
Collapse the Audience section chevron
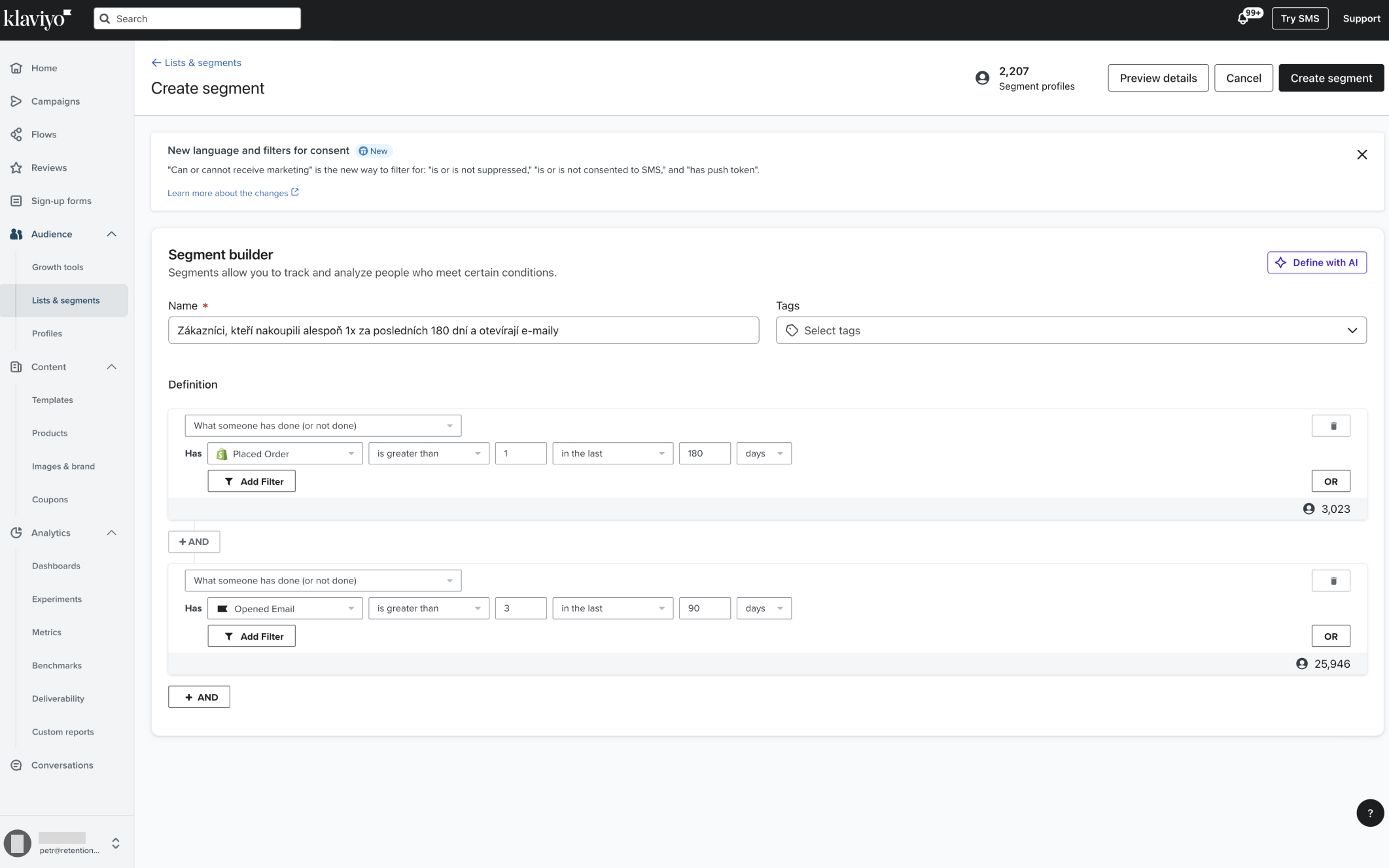pyautogui.click(x=112, y=234)
